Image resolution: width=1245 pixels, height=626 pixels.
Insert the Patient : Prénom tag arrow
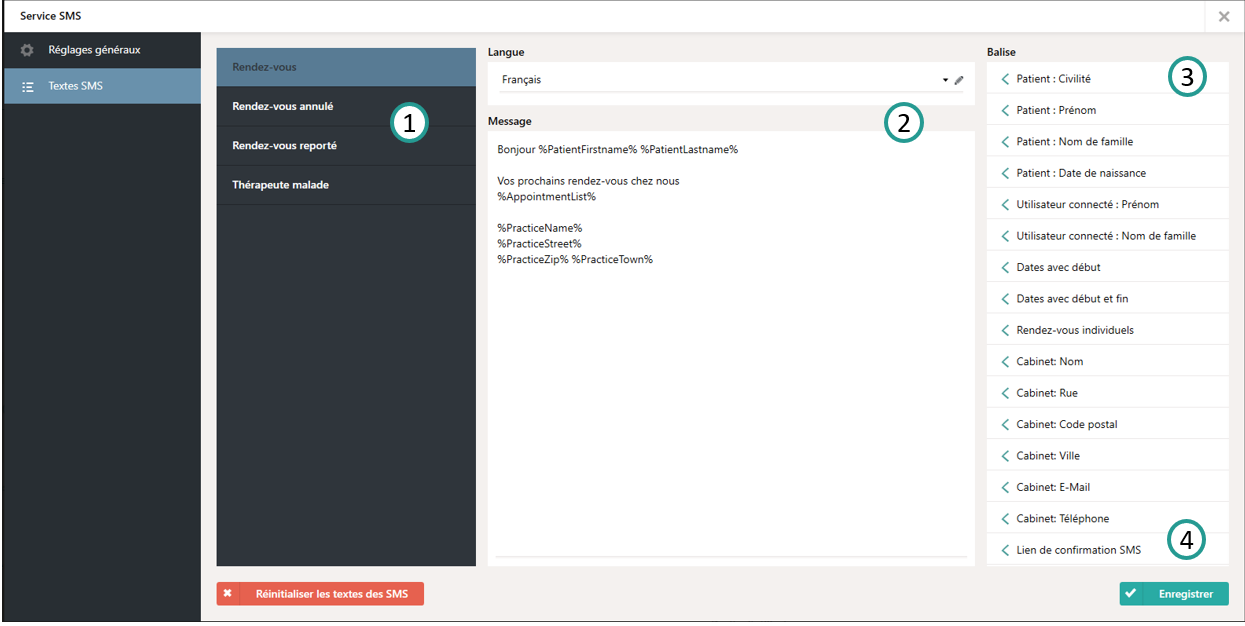tap(1005, 110)
